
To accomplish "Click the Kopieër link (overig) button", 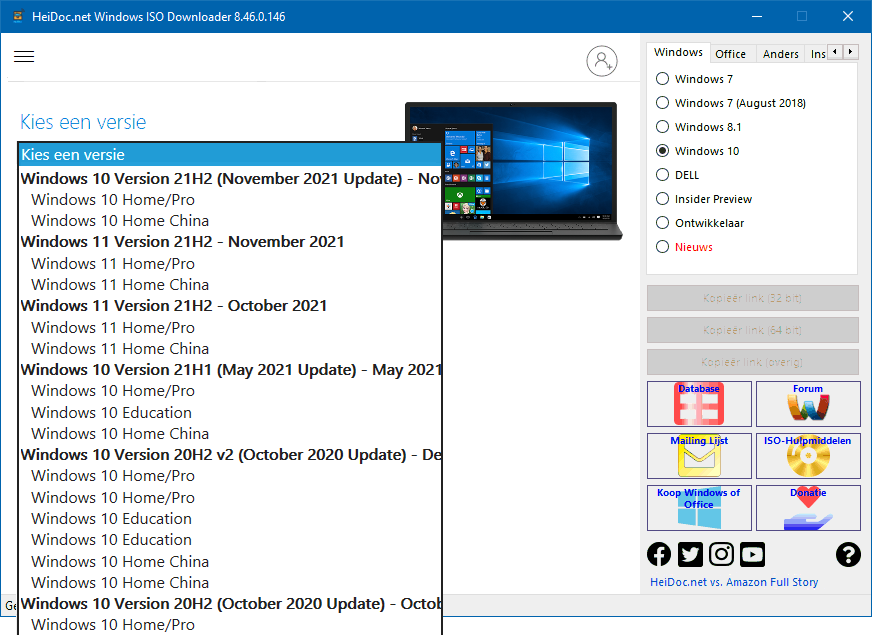I will click(x=752, y=362).
